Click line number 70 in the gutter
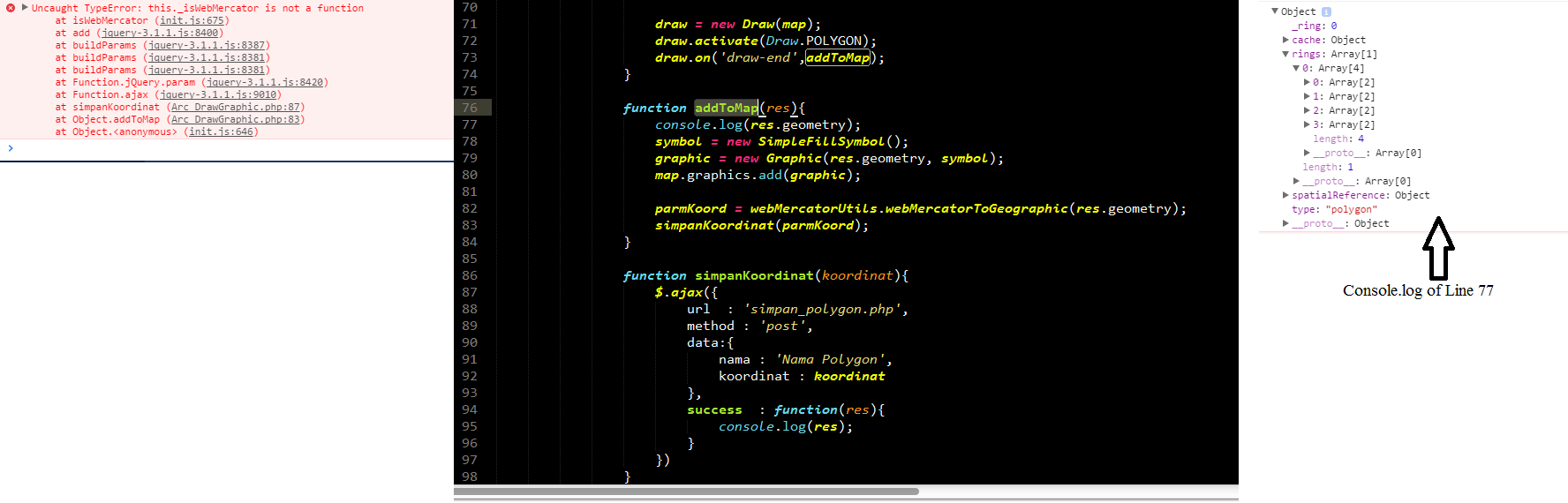Image resolution: width=1568 pixels, height=503 pixels. pos(470,7)
